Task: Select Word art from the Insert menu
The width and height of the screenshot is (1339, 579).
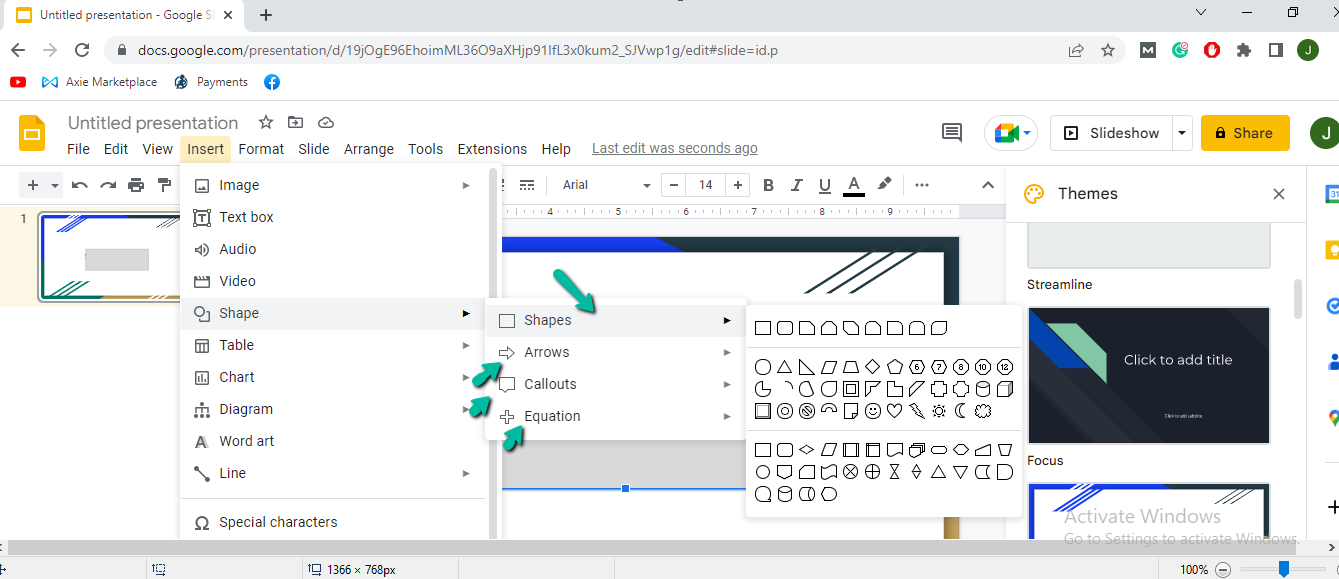Action: coord(246,441)
